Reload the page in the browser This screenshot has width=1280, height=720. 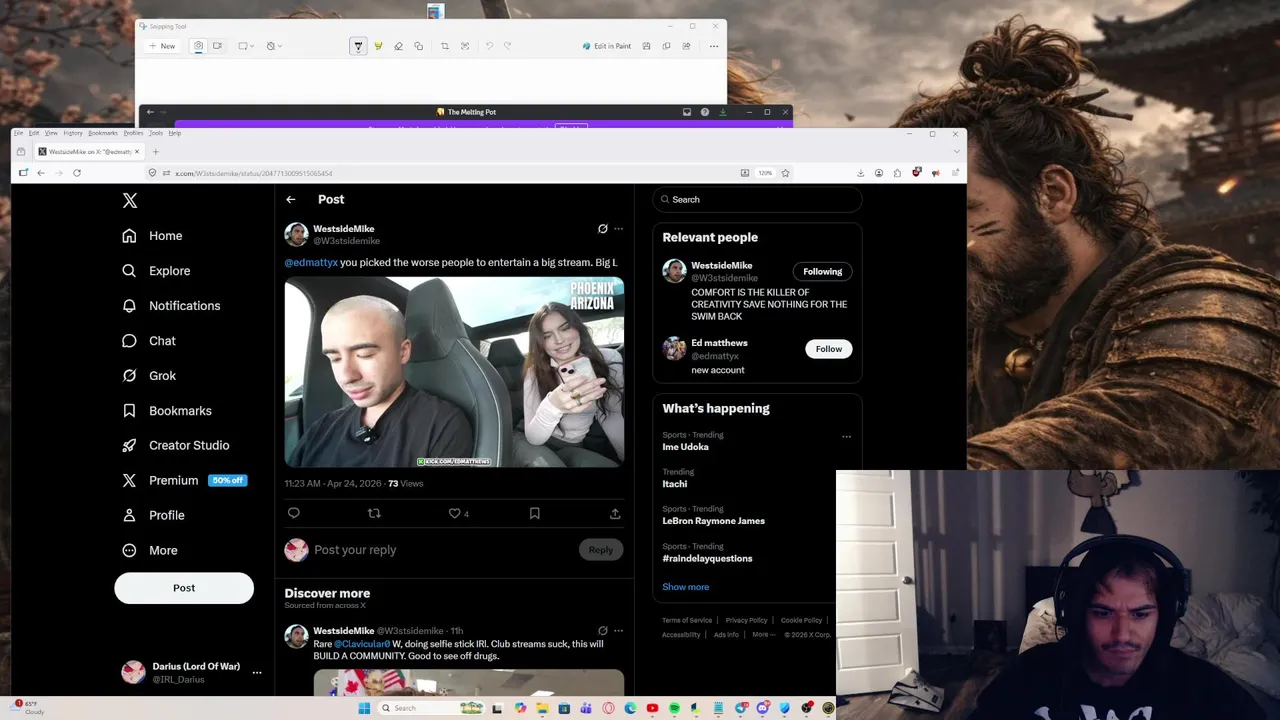[x=77, y=173]
